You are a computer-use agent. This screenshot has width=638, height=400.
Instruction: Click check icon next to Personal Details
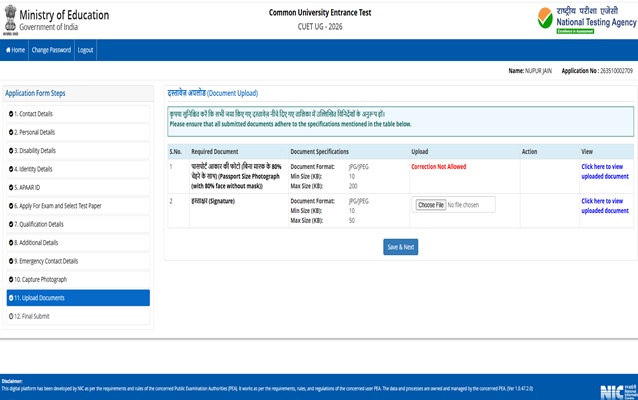11,132
